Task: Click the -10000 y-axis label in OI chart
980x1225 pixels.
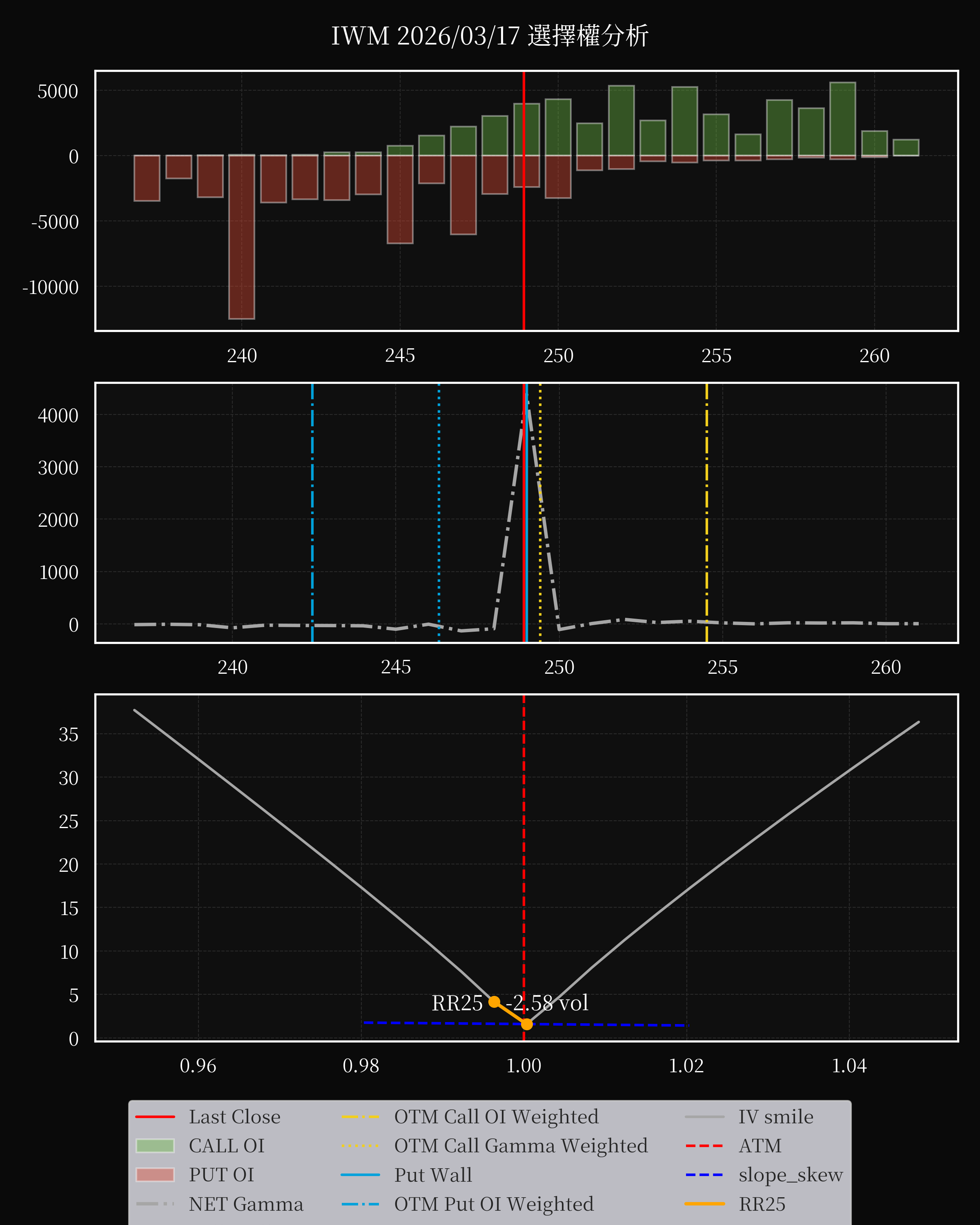Action: coord(51,287)
